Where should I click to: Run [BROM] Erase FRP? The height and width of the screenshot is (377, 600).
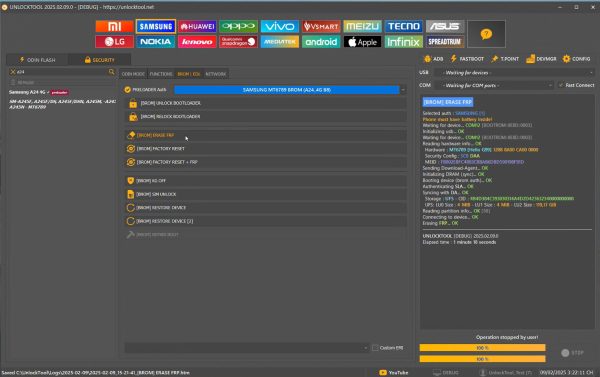266,135
